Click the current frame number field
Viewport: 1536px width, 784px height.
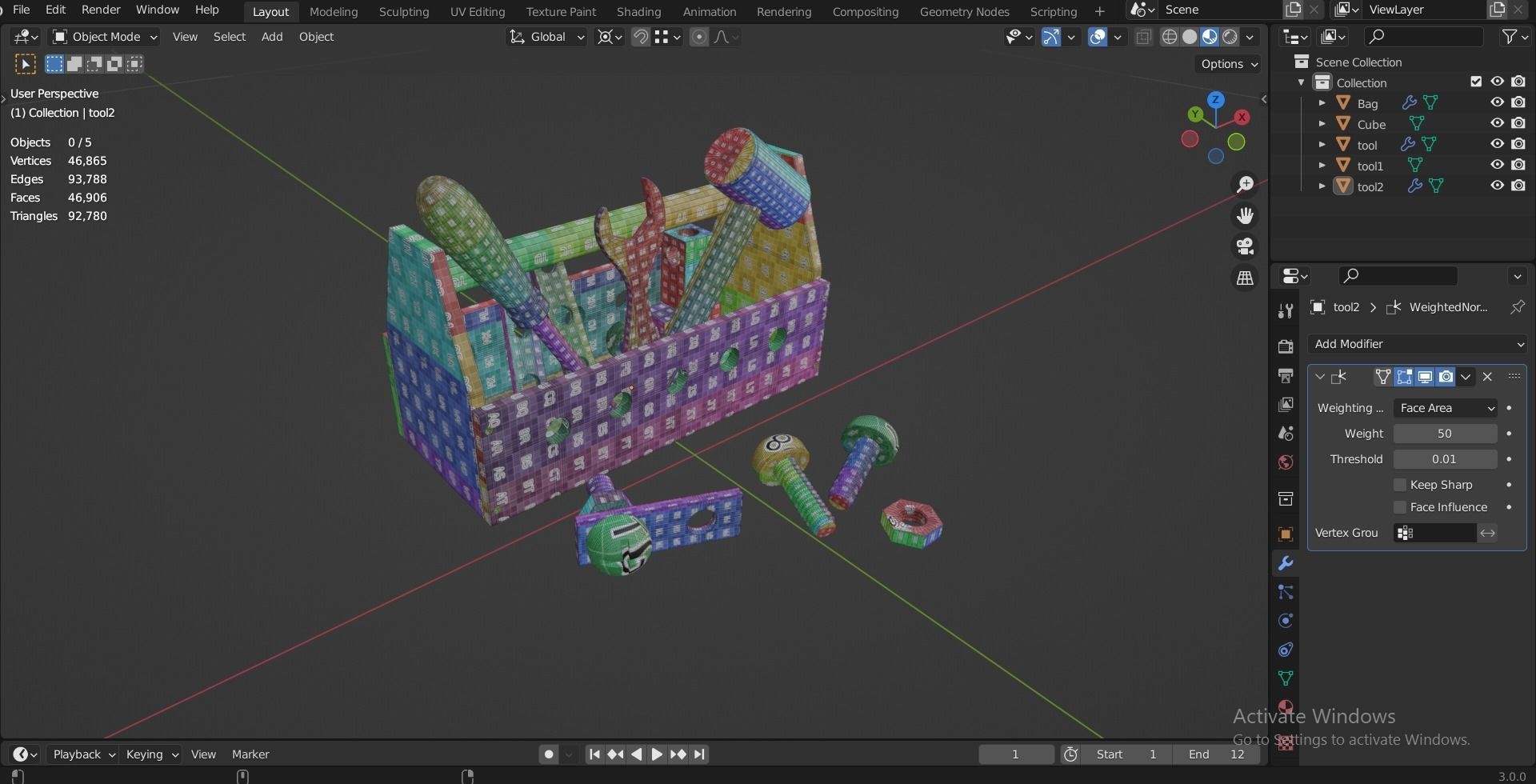coord(1016,754)
